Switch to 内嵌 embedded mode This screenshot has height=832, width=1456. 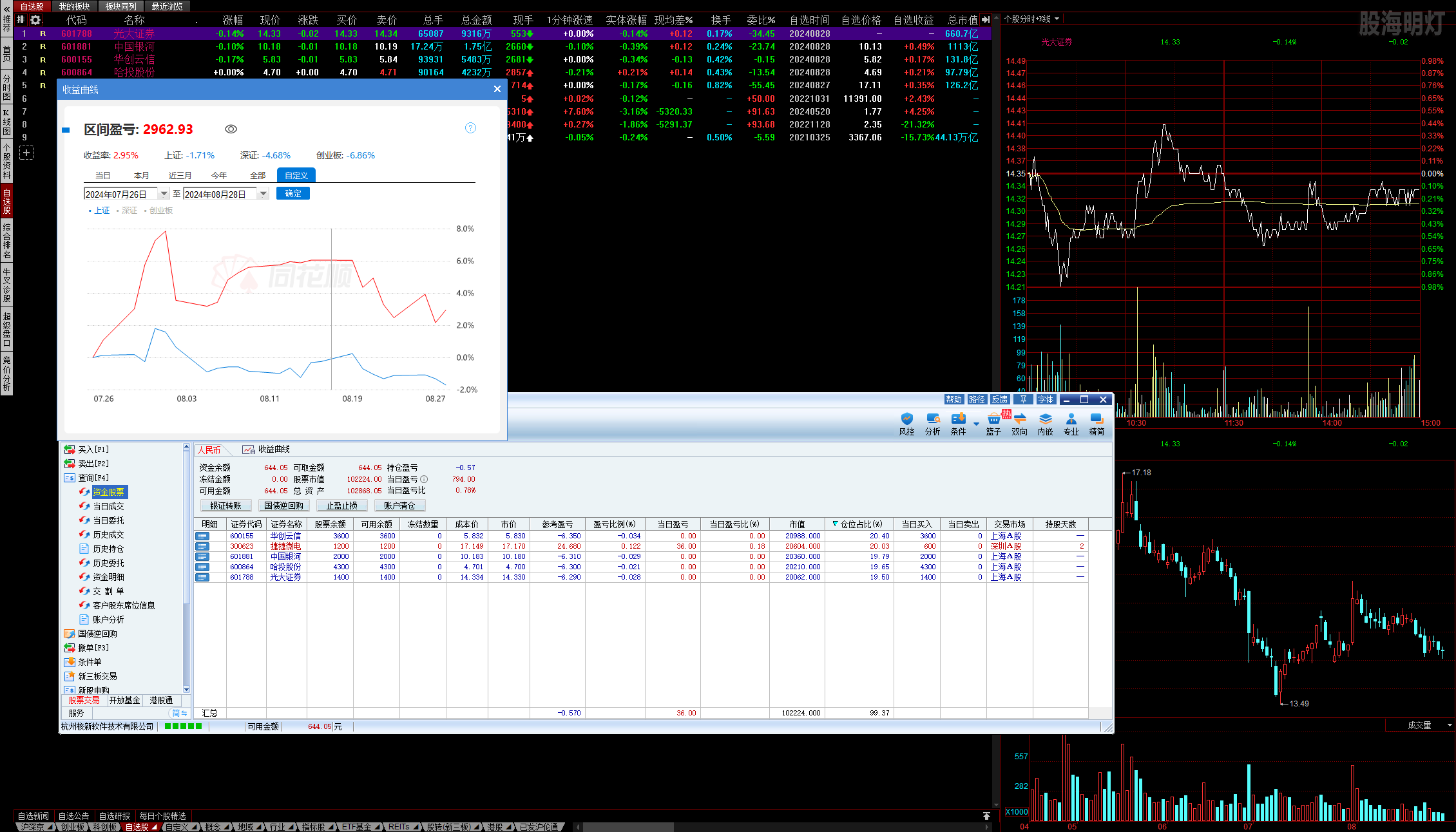1045,424
